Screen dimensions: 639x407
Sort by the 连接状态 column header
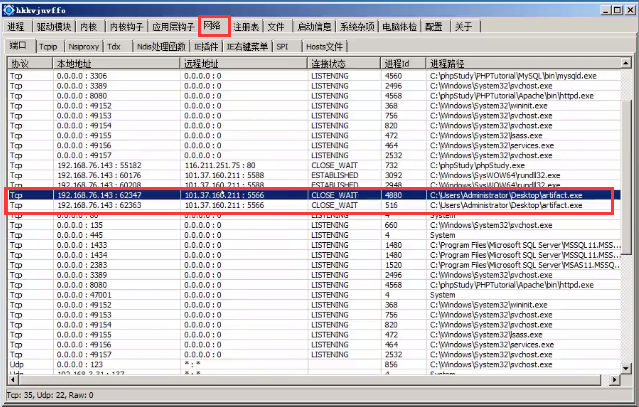pos(346,63)
